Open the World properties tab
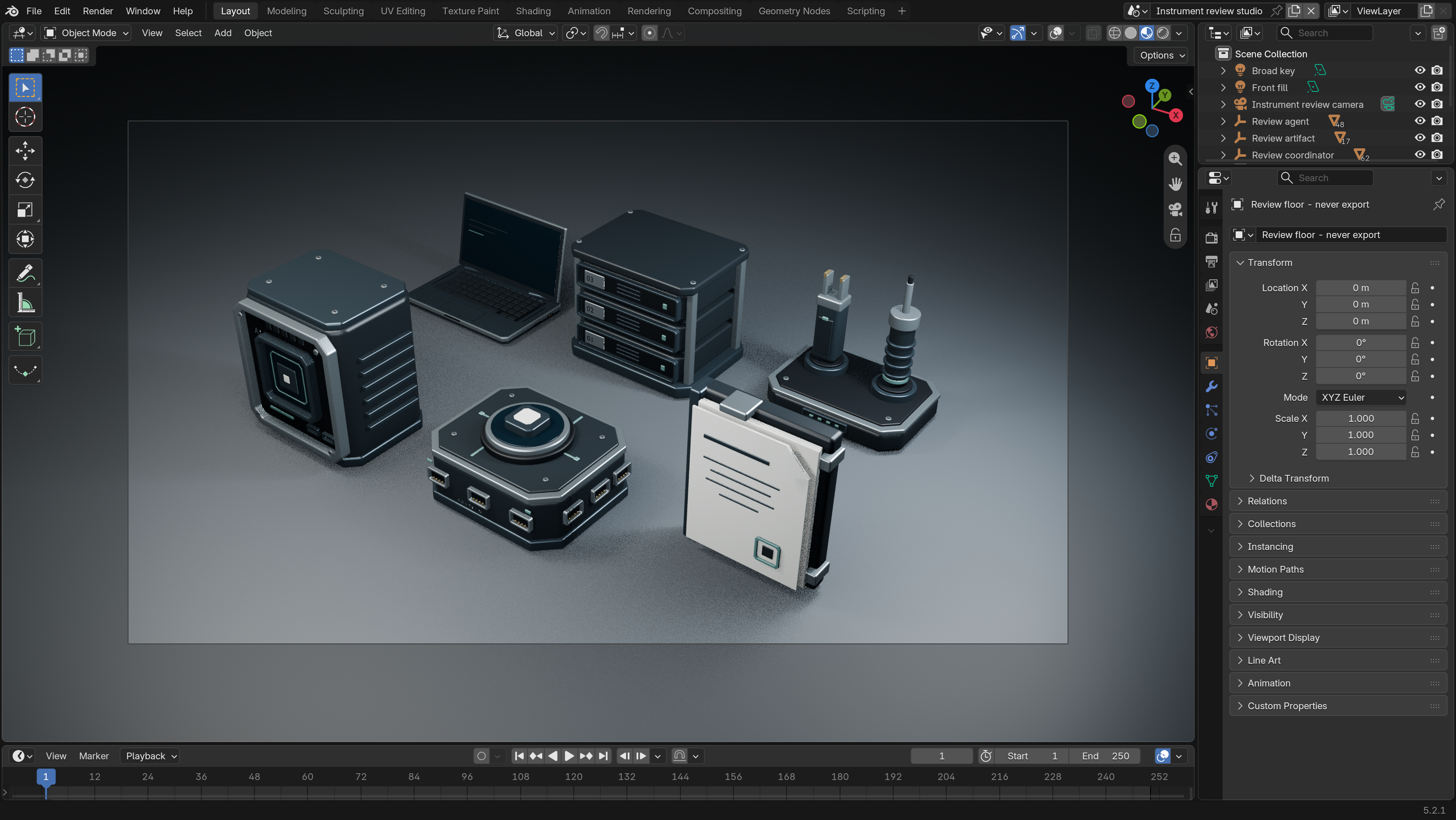 pos(1211,332)
